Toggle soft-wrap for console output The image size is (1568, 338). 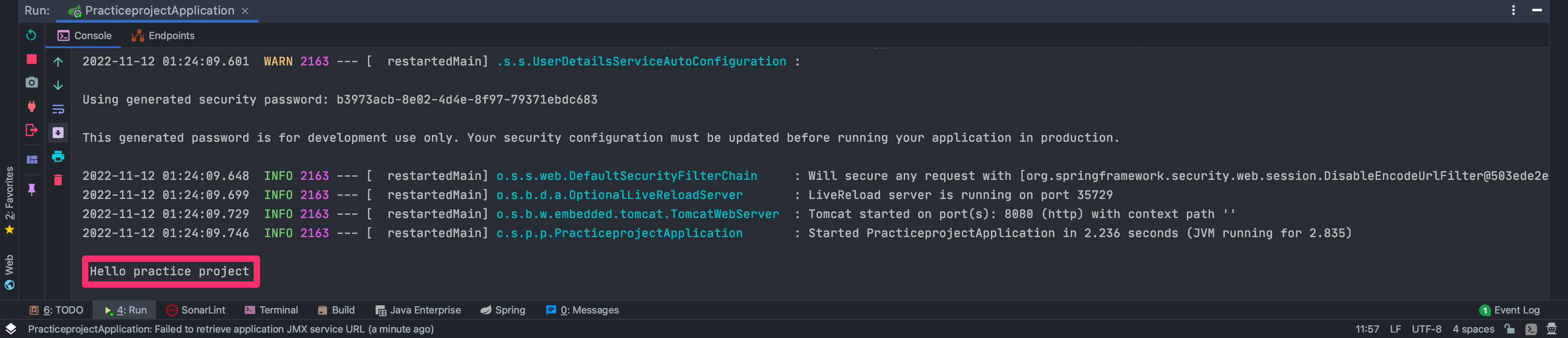pyautogui.click(x=58, y=109)
